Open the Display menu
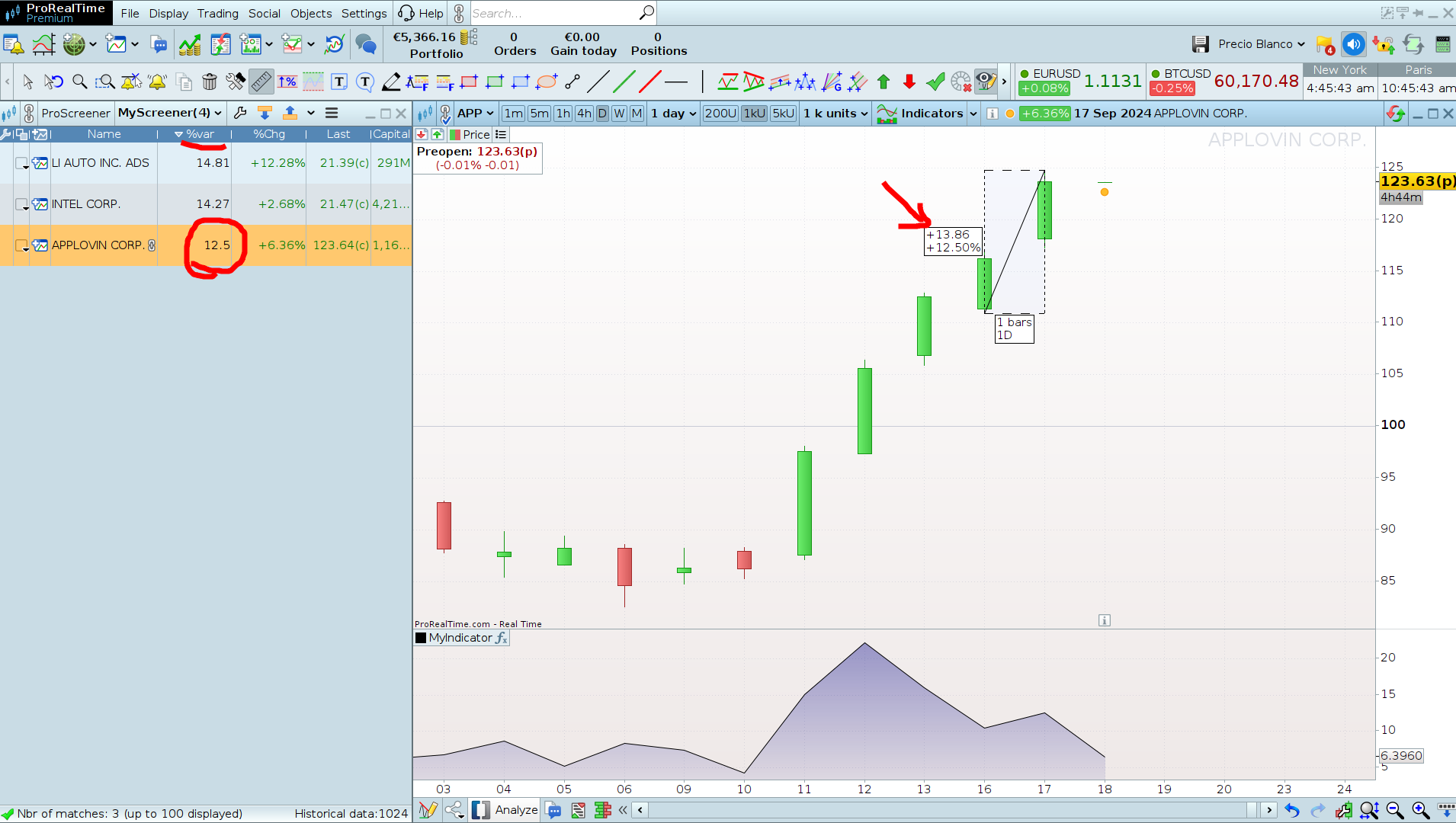Screen dimensions: 1456x823 pos(168,13)
